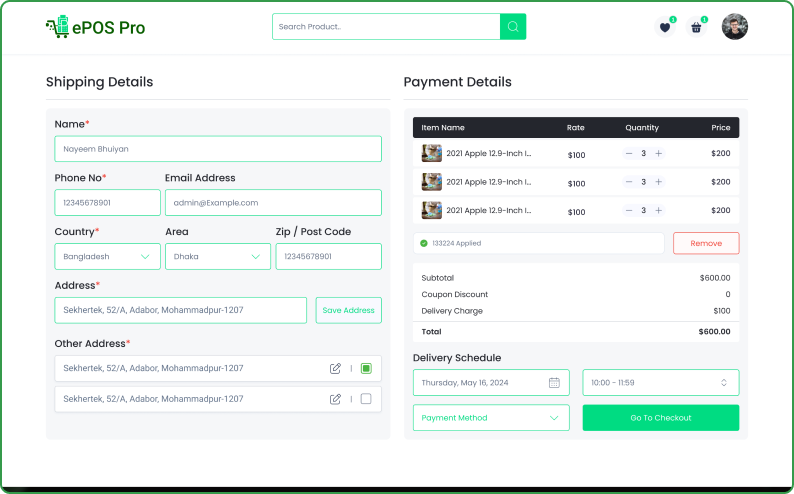Screen dimensions: 794x494
Task: Open the Area dropdown showing Dhaka
Action: pyautogui.click(x=217, y=256)
